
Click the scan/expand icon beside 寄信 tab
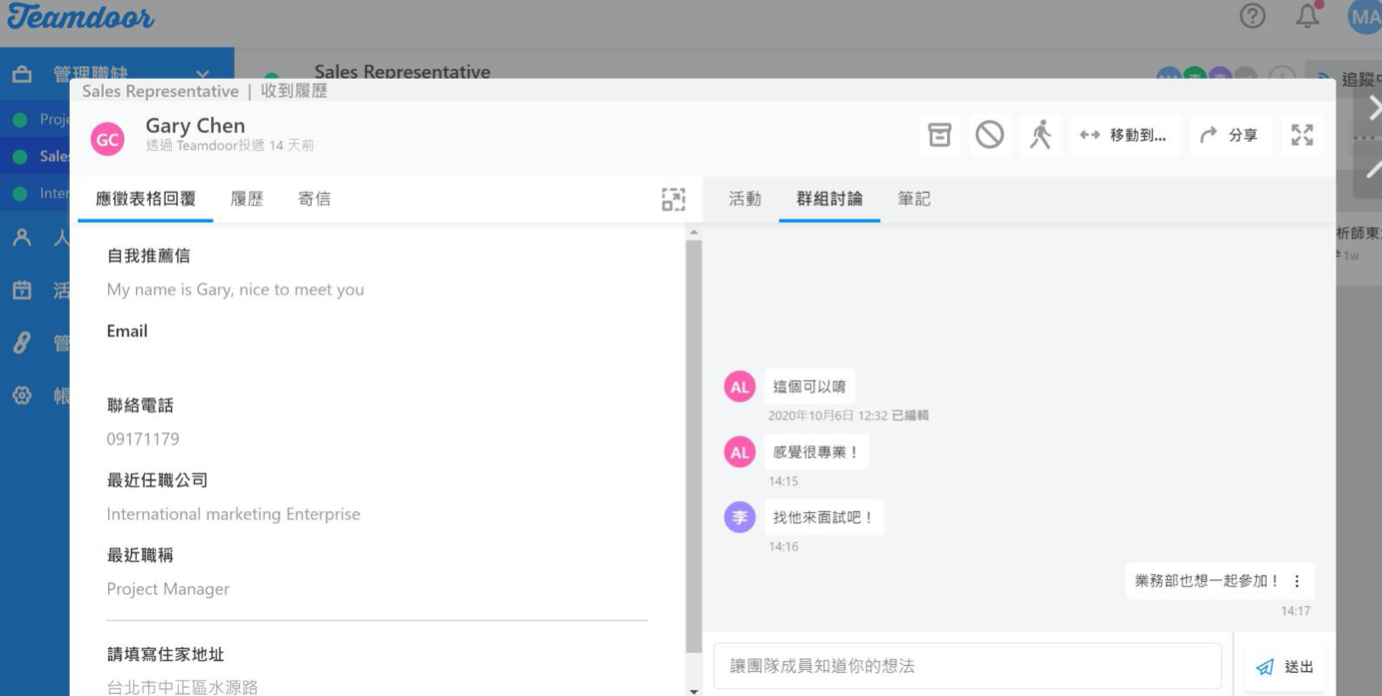click(x=674, y=199)
